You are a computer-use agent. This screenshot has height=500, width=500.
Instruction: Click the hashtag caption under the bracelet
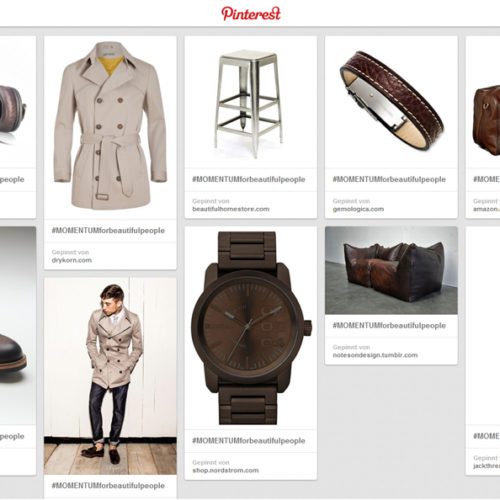click(x=389, y=179)
